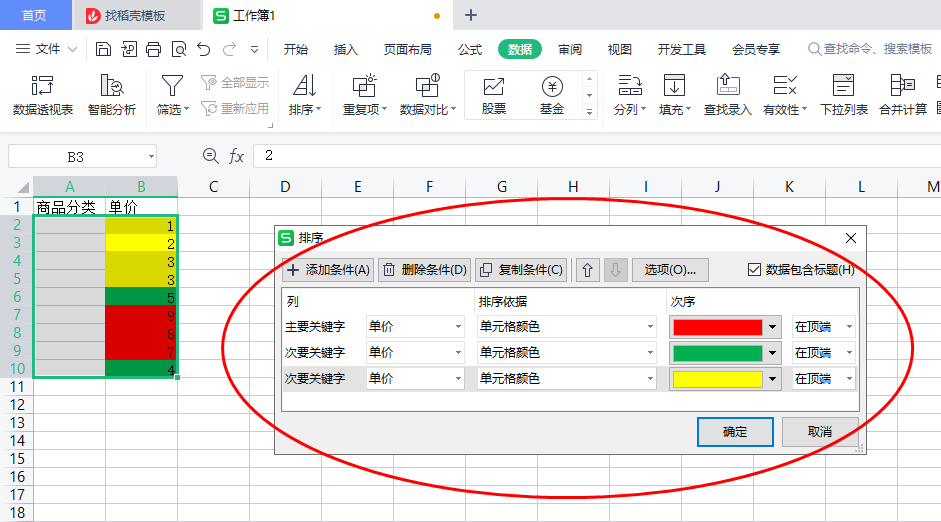The width and height of the screenshot is (941, 522).
Task: Click the Print Preview icon
Action: point(179,49)
